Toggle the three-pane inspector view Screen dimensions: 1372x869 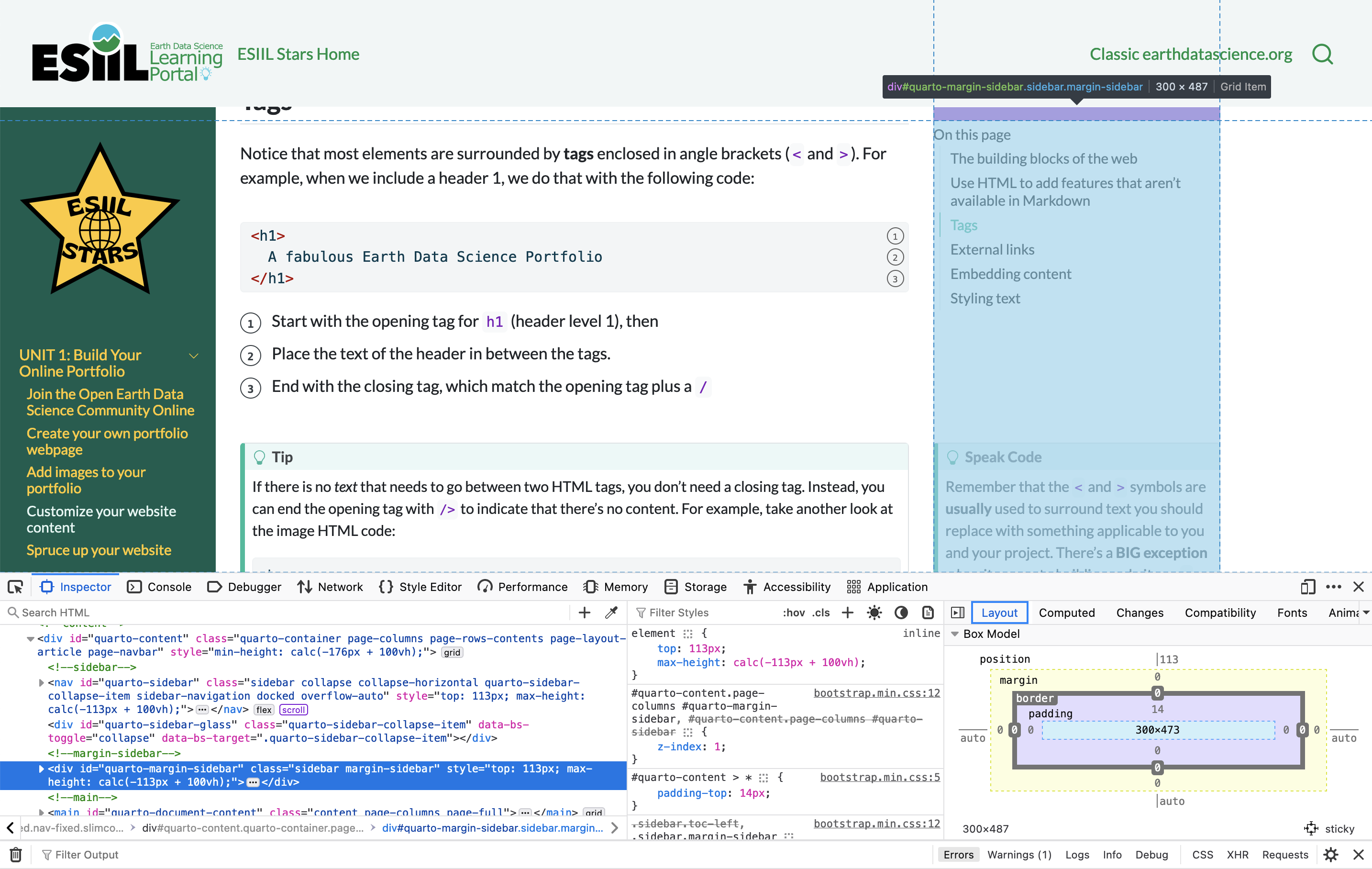958,613
